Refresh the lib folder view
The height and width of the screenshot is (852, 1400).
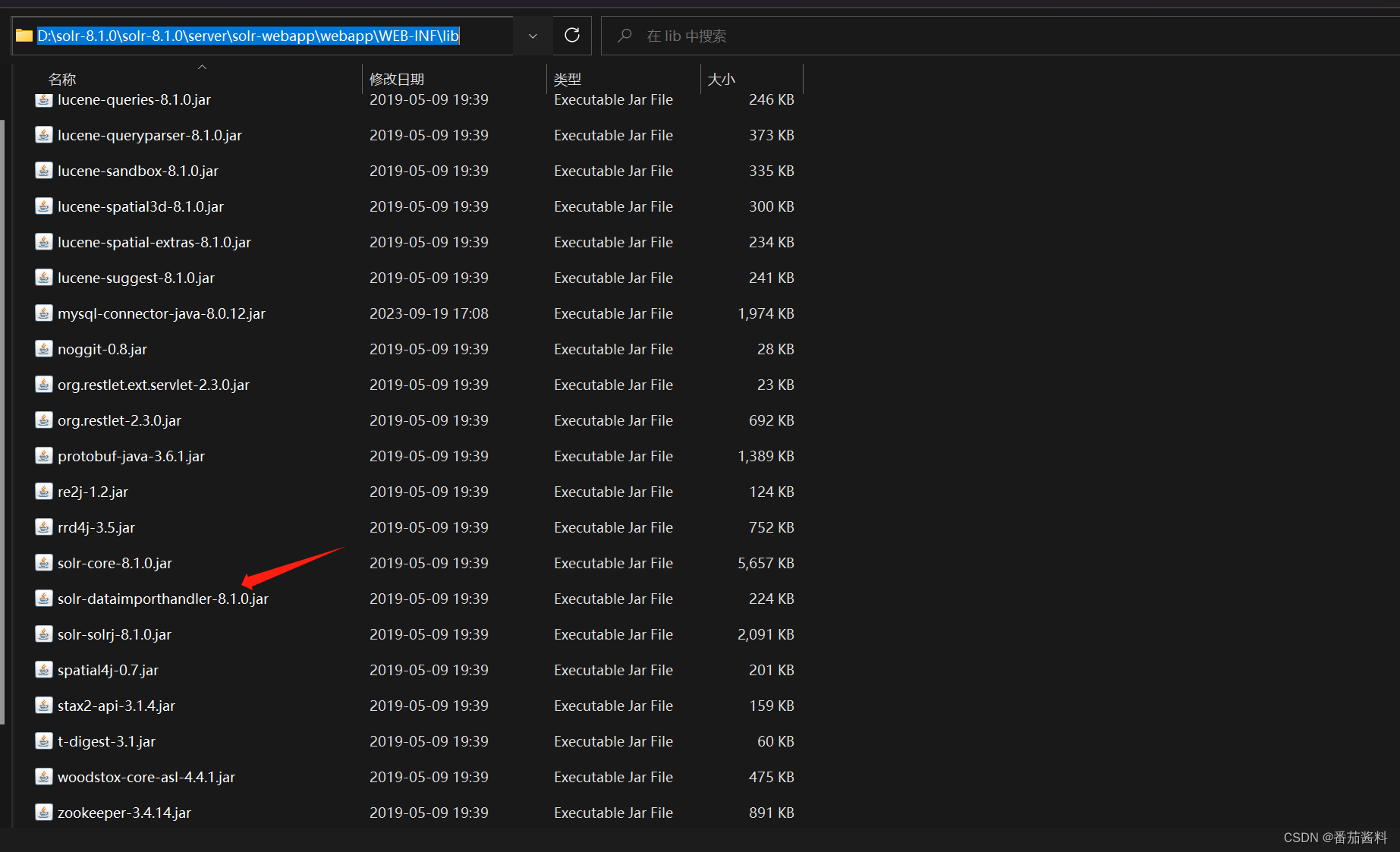click(x=572, y=36)
